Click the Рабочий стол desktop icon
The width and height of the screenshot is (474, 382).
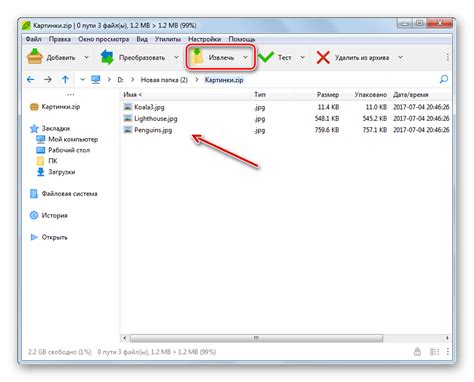click(40, 150)
